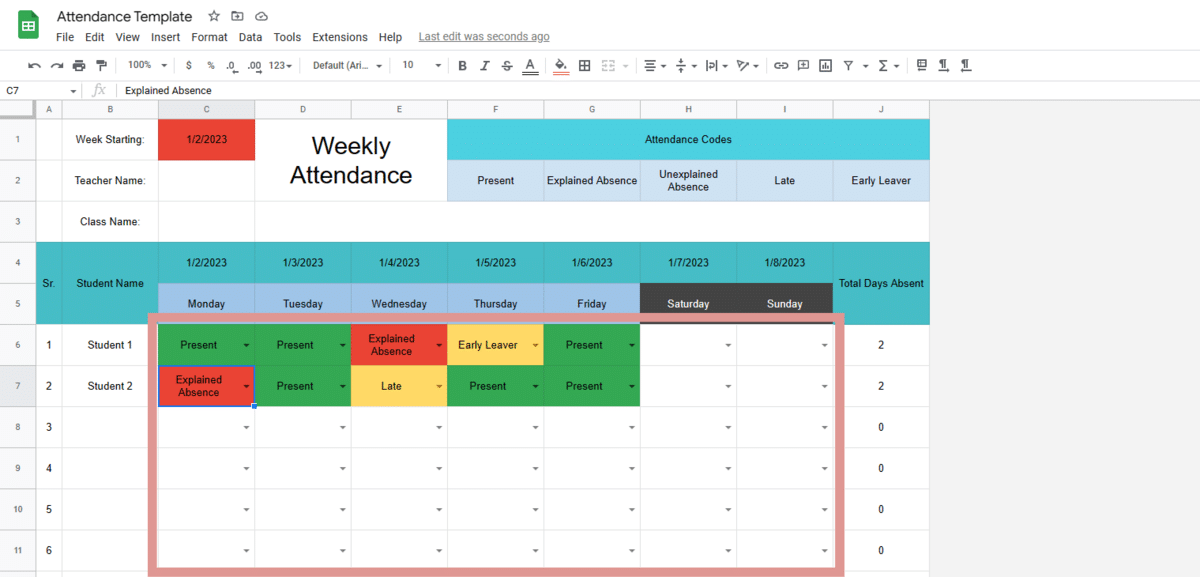Open the Extensions menu

(340, 37)
